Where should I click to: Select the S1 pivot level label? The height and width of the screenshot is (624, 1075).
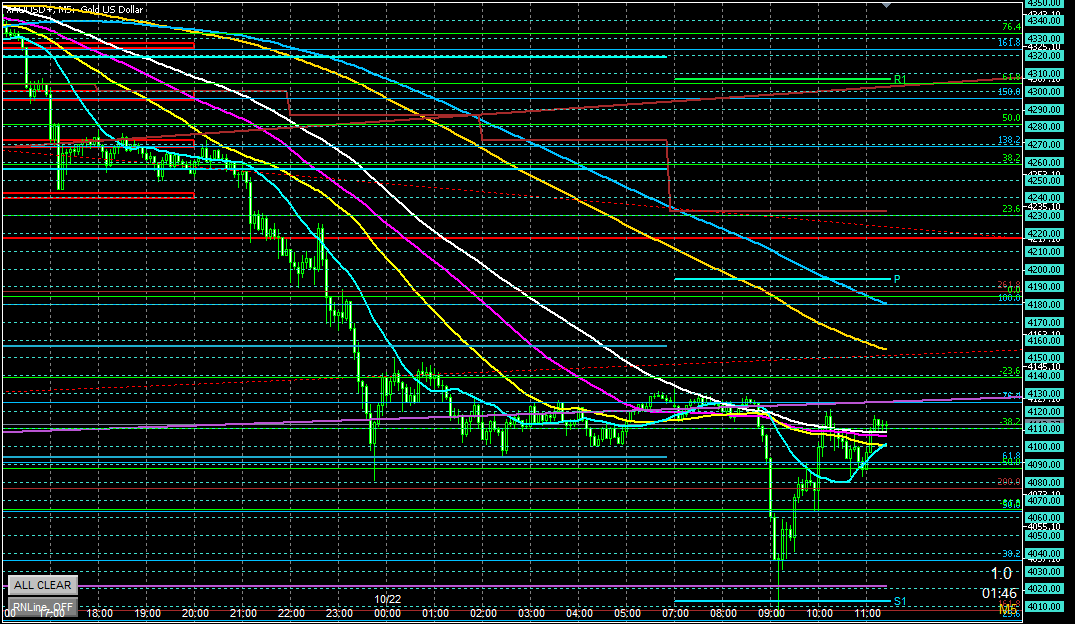coord(899,601)
